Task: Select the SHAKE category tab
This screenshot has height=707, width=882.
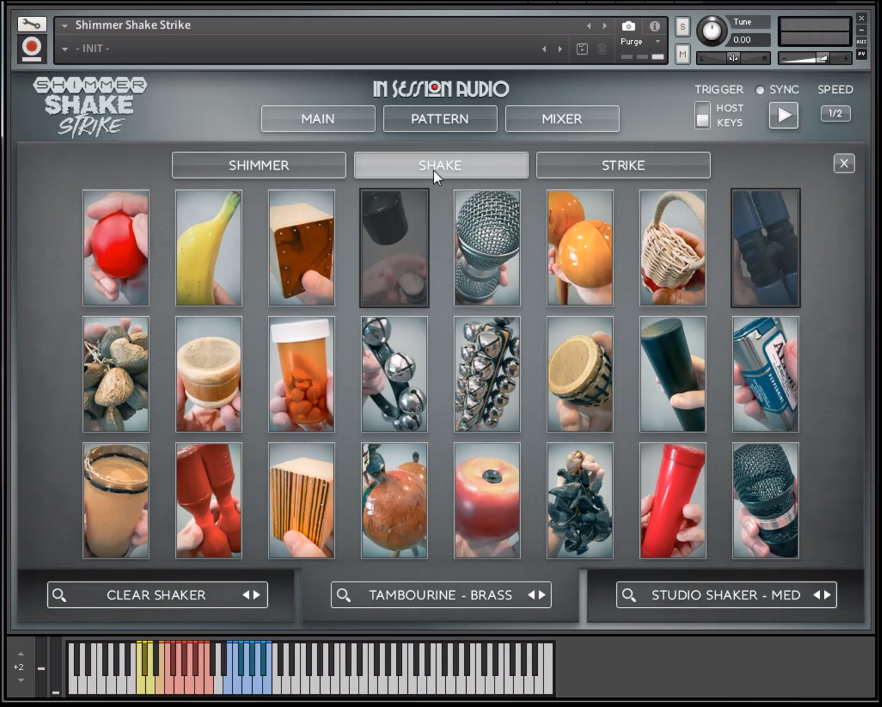Action: 441,165
